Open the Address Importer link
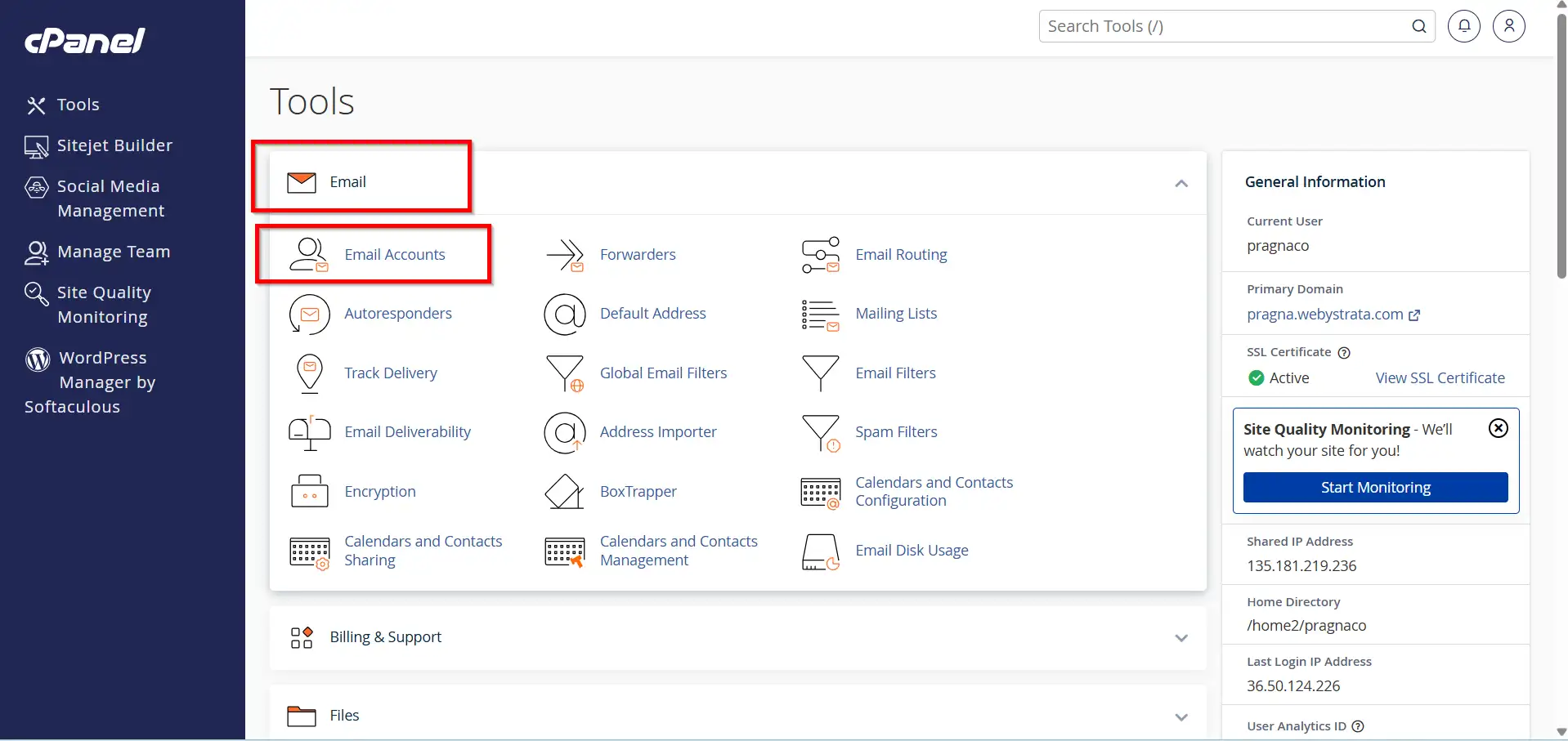 [658, 432]
